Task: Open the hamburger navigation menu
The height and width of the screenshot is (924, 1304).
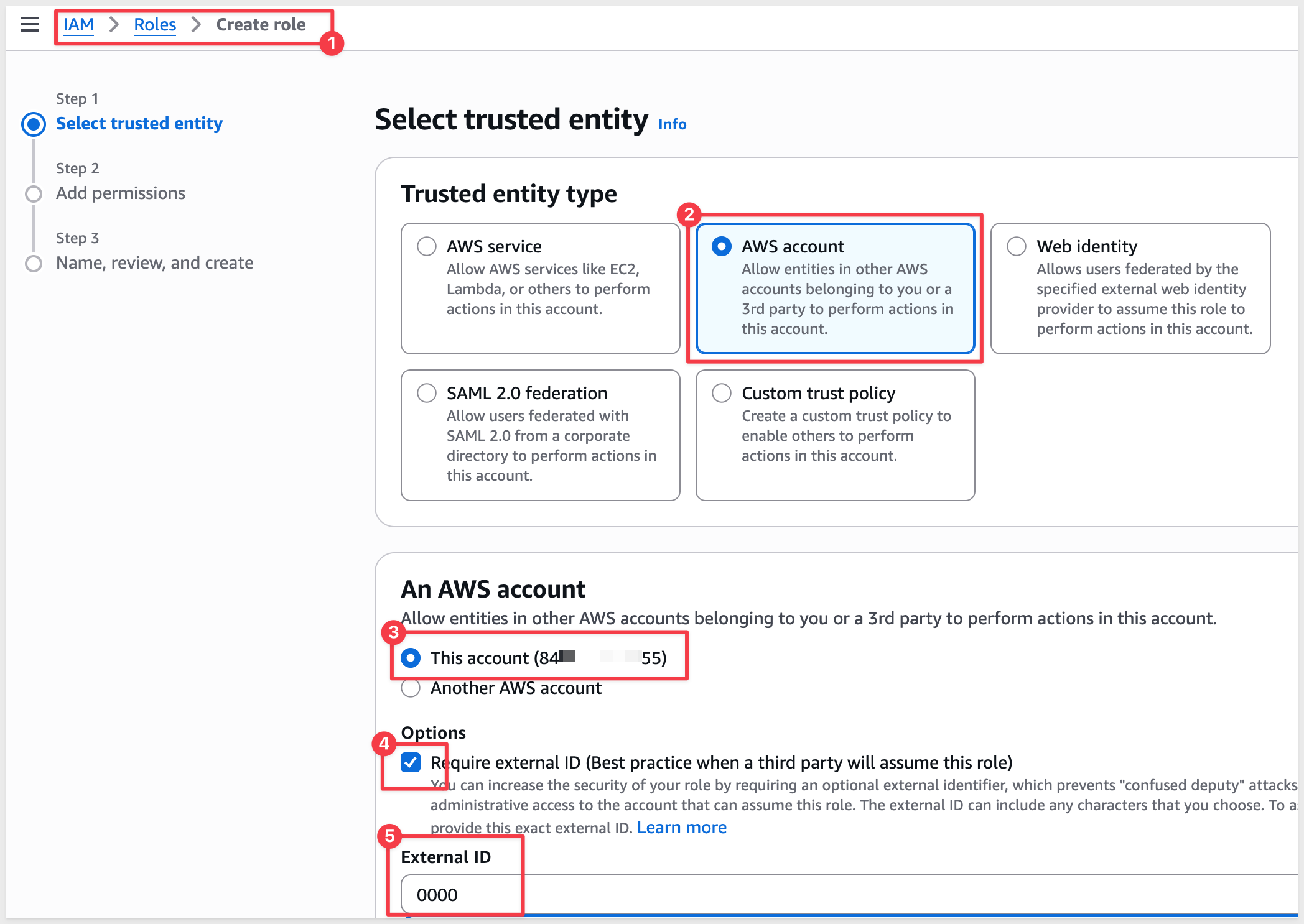Action: coord(29,25)
